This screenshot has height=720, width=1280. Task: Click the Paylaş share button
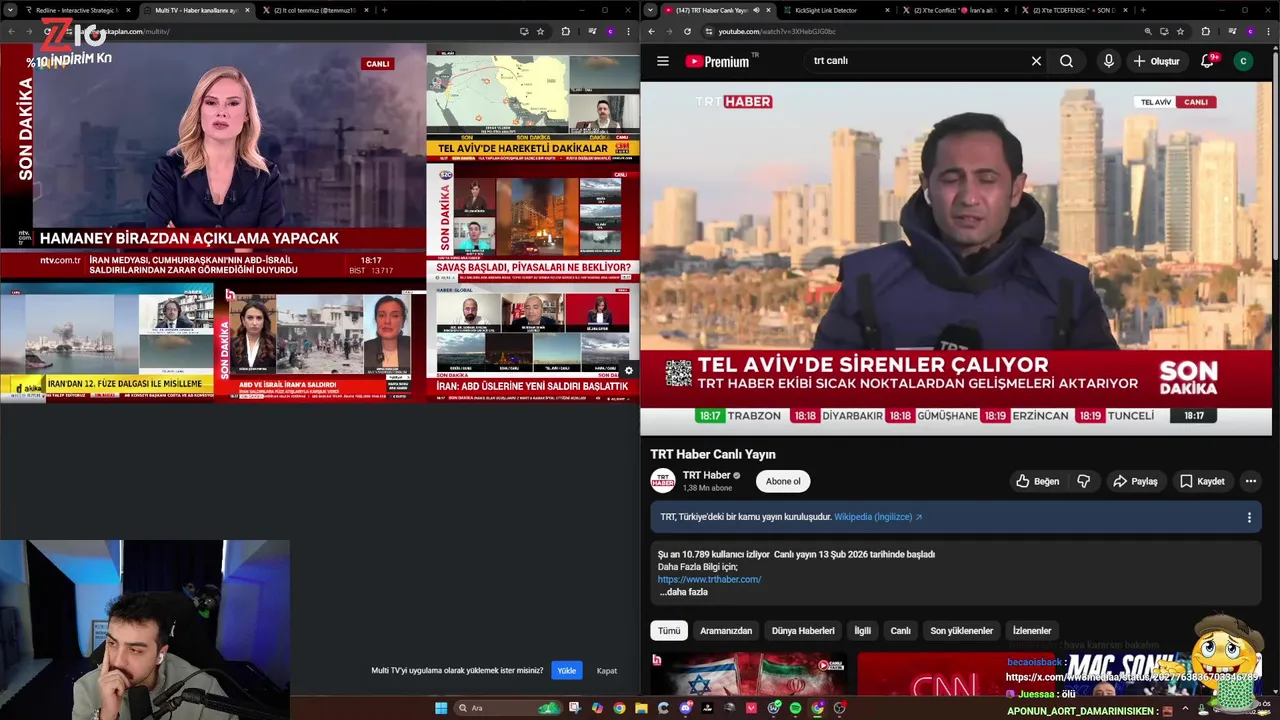(1135, 481)
